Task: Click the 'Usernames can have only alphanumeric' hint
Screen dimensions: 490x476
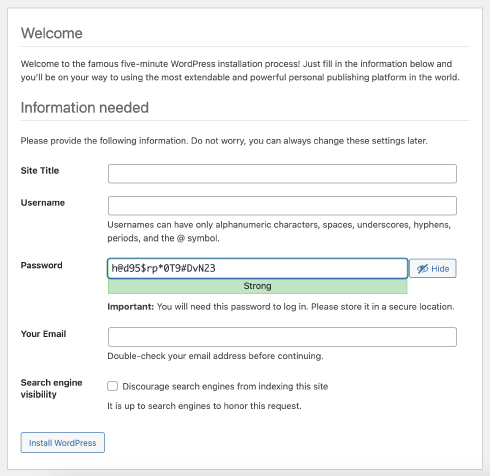Action: click(279, 231)
